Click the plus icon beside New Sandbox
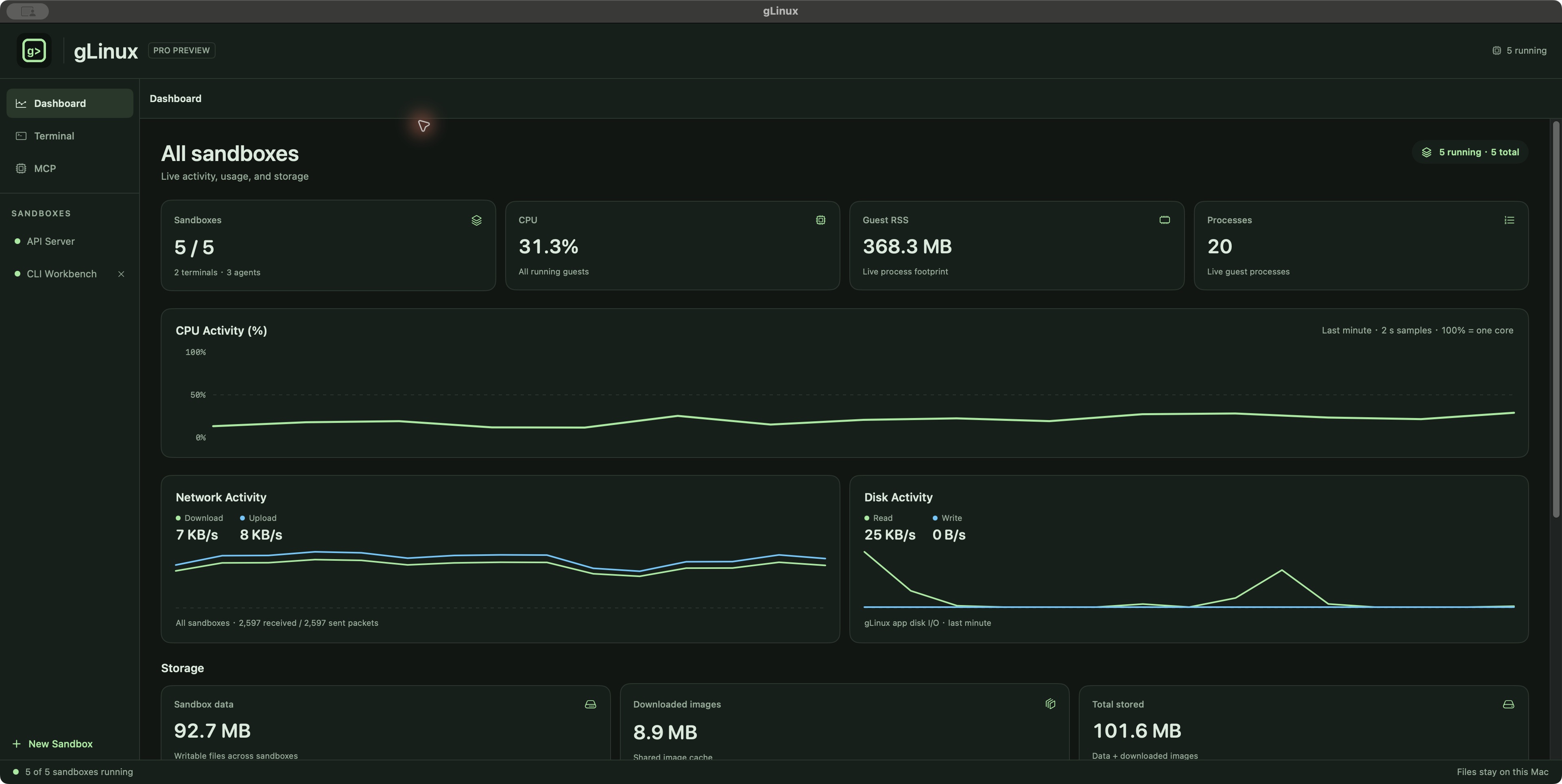This screenshot has width=1562, height=784. point(16,743)
